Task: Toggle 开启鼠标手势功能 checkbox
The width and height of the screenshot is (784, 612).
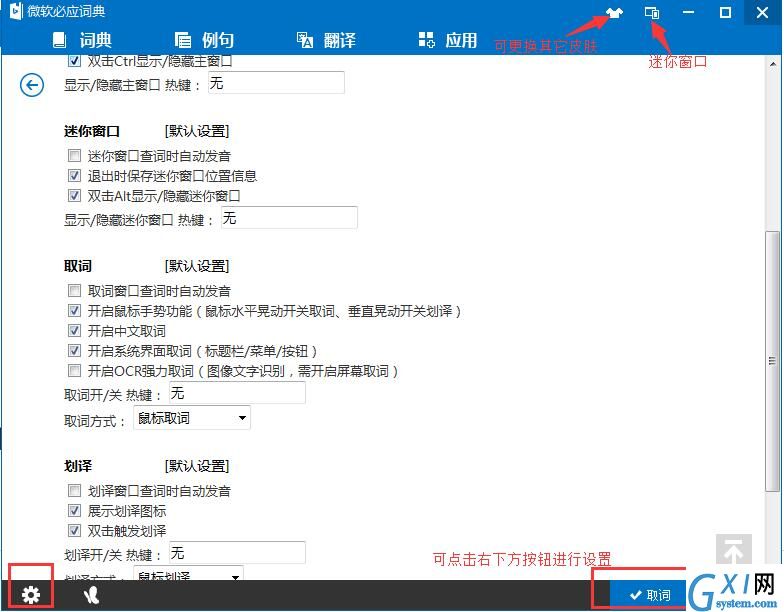Action: (x=74, y=310)
